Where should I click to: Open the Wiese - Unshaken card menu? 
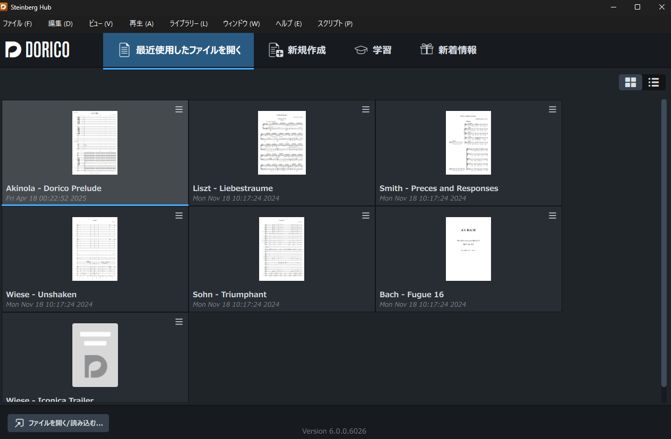[x=179, y=216]
